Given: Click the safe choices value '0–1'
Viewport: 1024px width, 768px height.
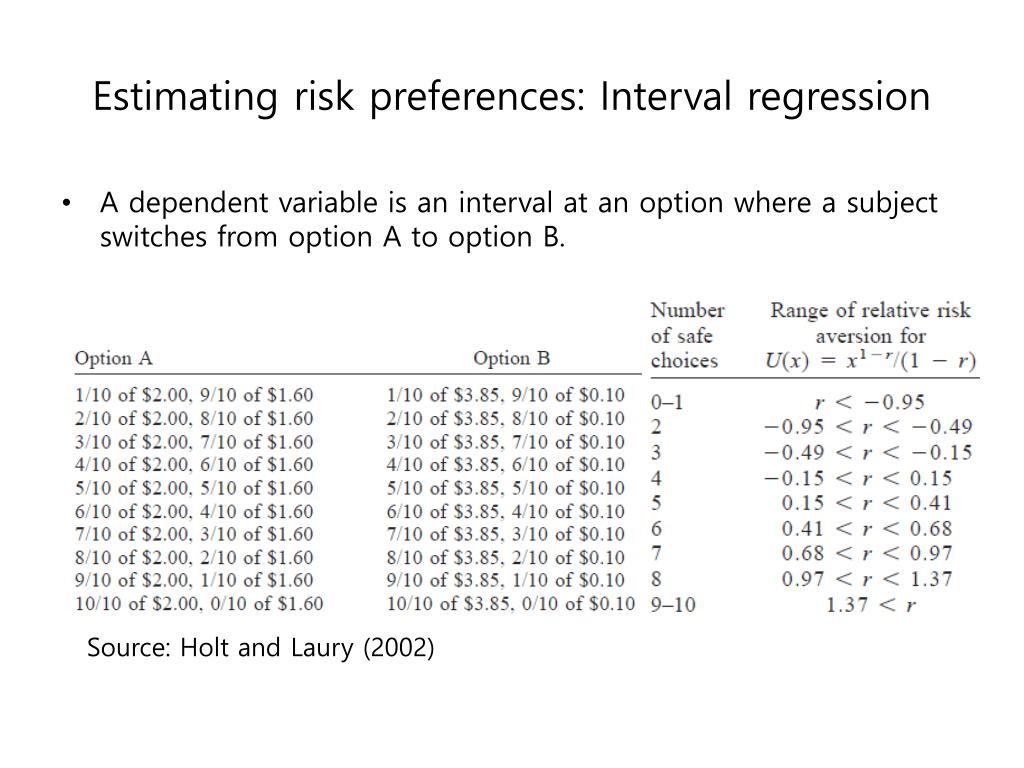Looking at the screenshot, I should pyautogui.click(x=667, y=402).
